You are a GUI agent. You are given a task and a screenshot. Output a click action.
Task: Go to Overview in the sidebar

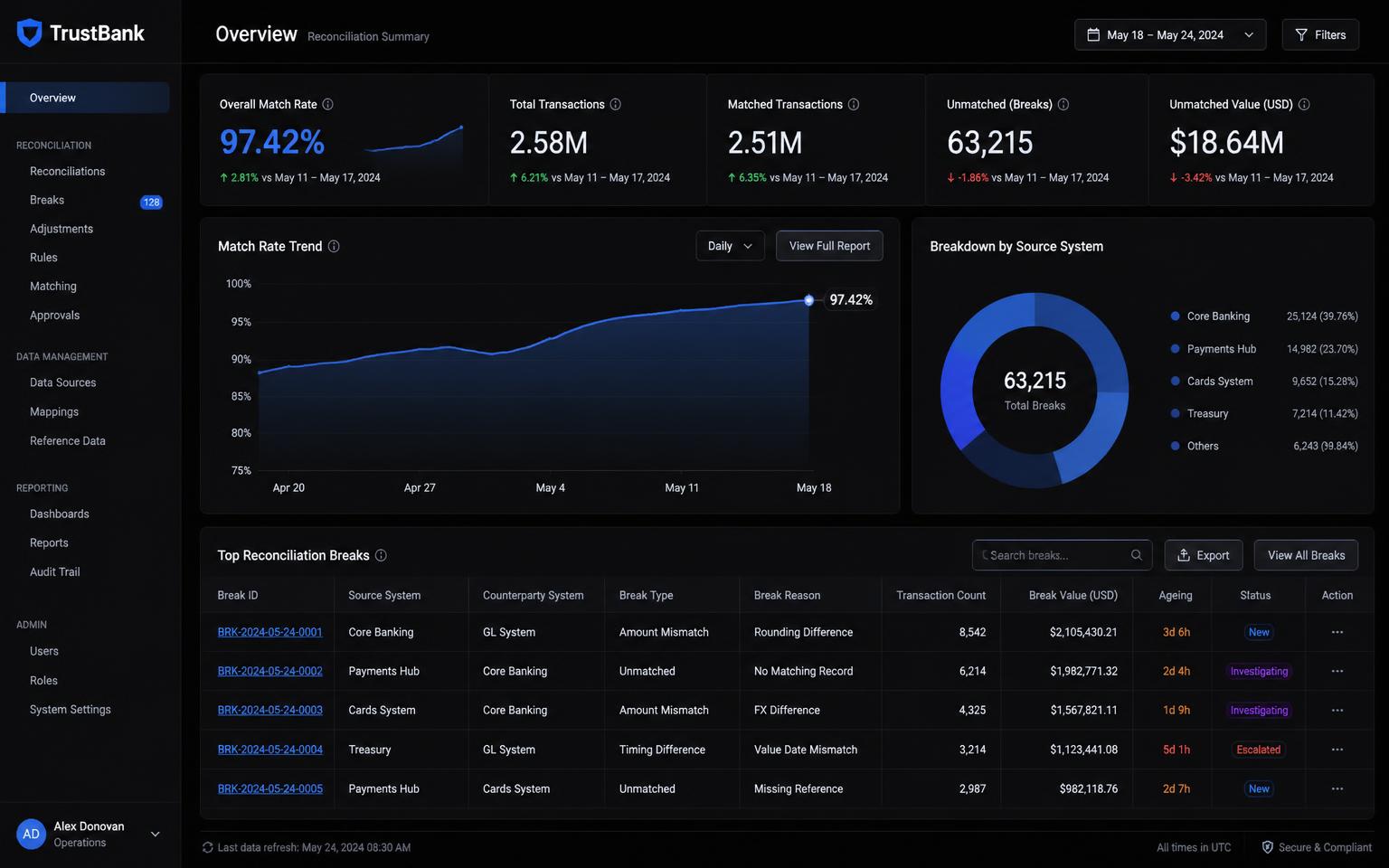(86, 98)
